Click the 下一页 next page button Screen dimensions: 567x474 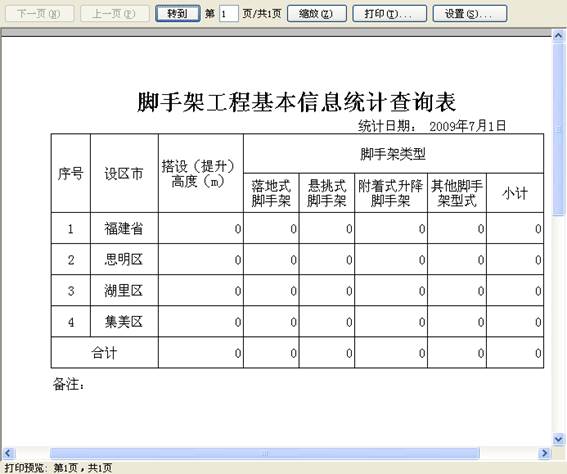coord(39,14)
